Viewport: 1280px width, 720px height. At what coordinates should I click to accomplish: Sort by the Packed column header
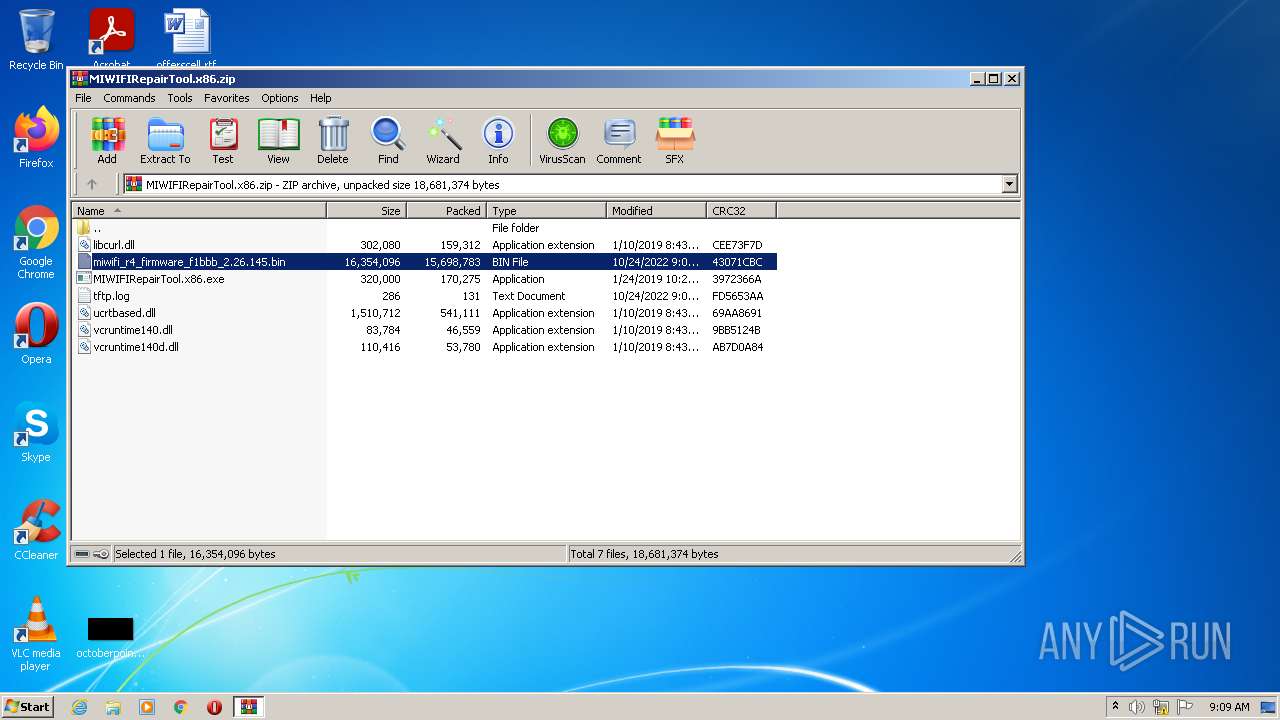tap(446, 210)
